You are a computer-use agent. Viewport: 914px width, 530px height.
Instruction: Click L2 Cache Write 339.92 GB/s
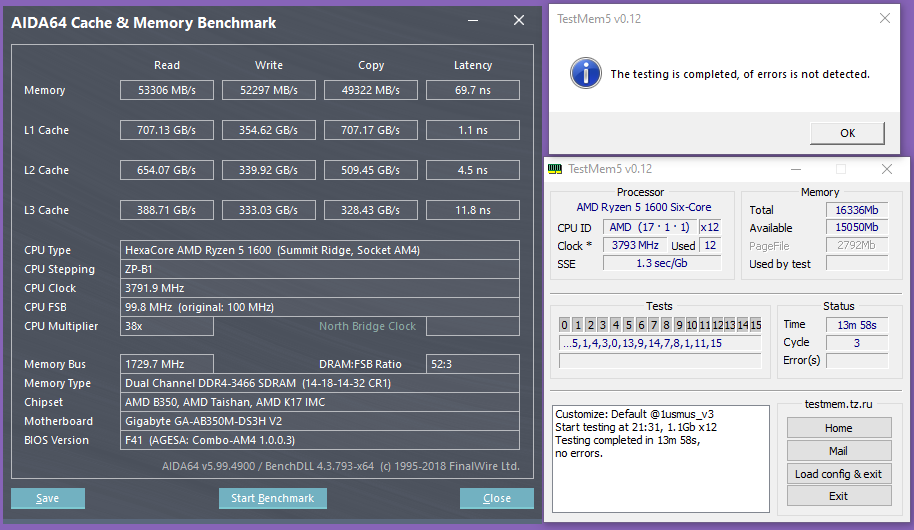click(x=269, y=170)
